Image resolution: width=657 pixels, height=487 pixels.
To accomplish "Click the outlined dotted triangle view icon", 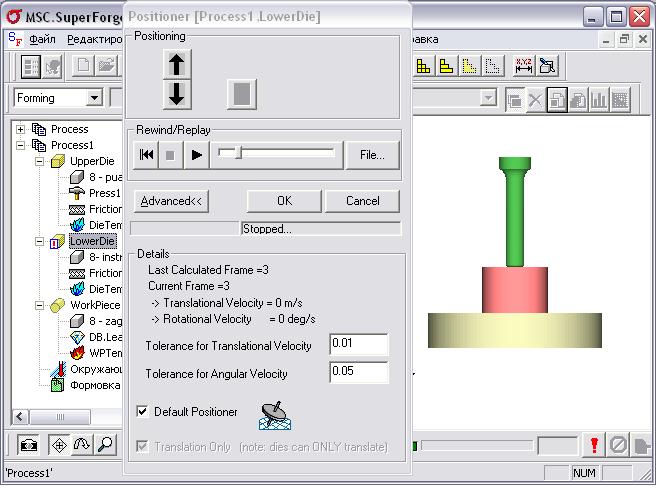I will pos(492,66).
